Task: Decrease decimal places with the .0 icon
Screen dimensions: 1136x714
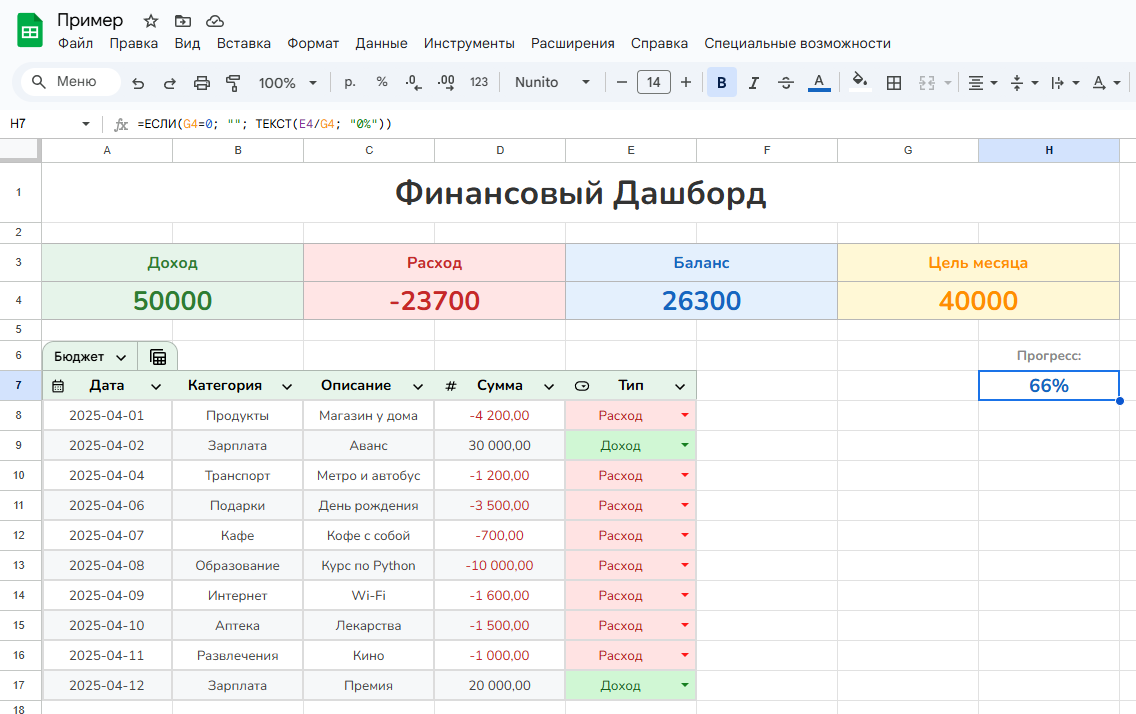Action: pyautogui.click(x=413, y=82)
